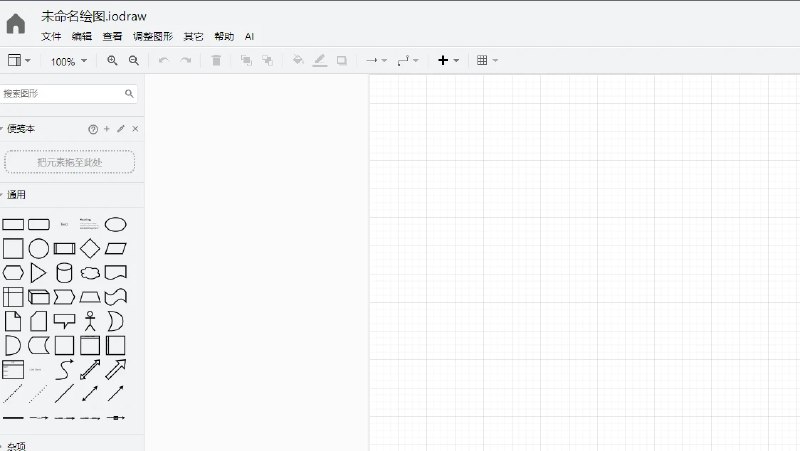
Task: Click the search magnifier in shapes search
Action: pos(129,93)
